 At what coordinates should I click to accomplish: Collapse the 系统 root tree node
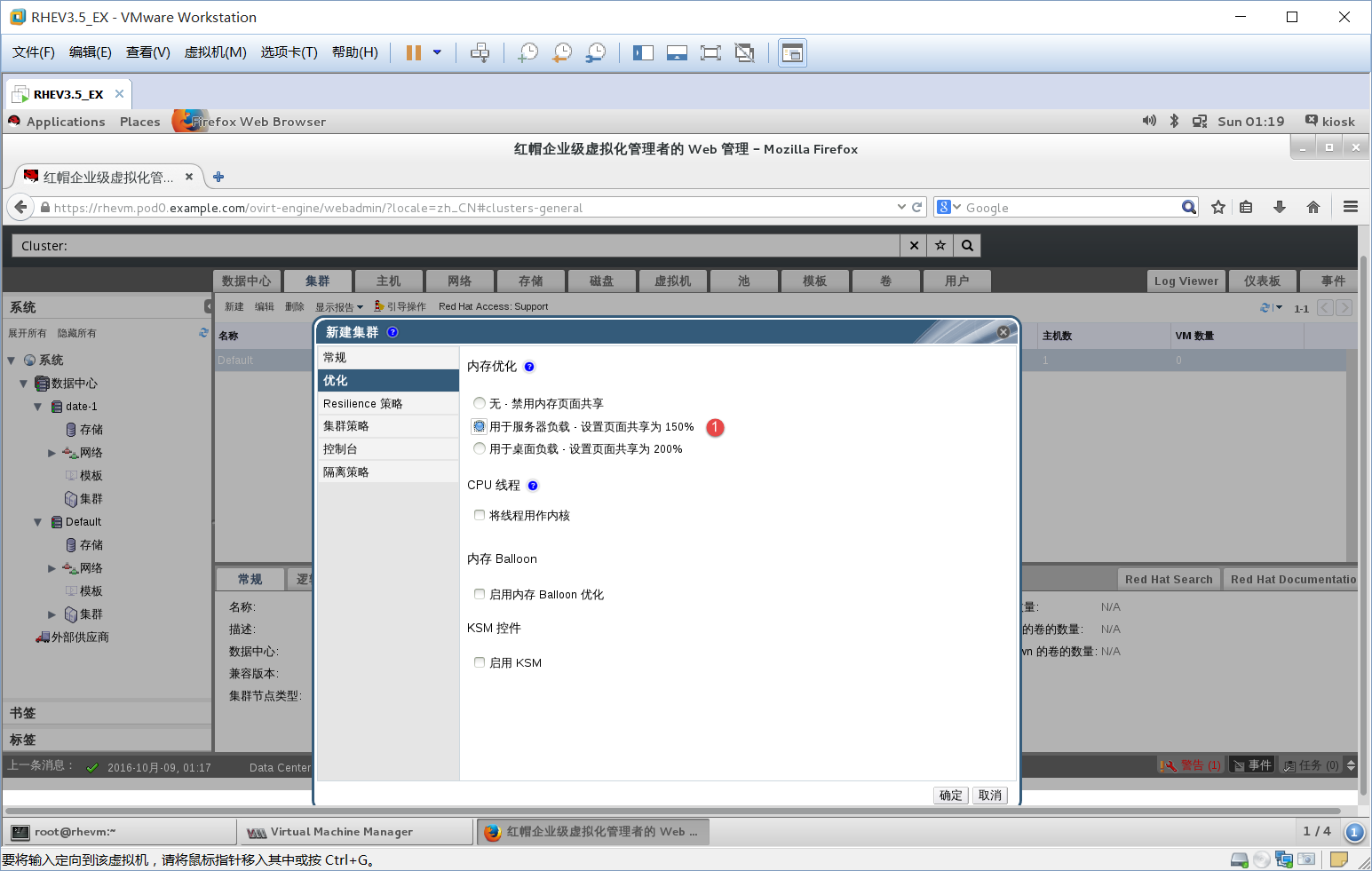point(12,360)
